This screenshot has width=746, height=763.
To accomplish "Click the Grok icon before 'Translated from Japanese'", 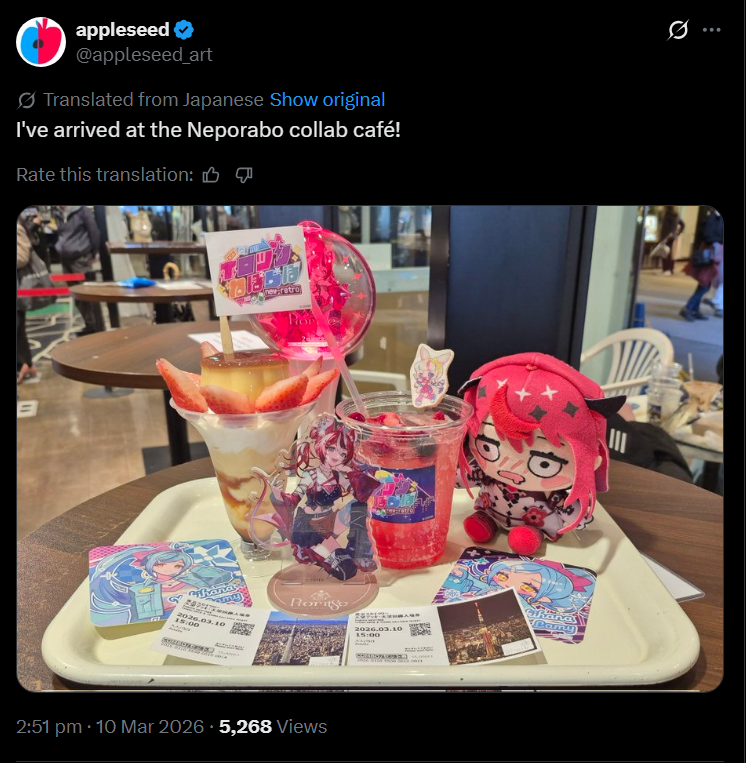I will [26, 100].
